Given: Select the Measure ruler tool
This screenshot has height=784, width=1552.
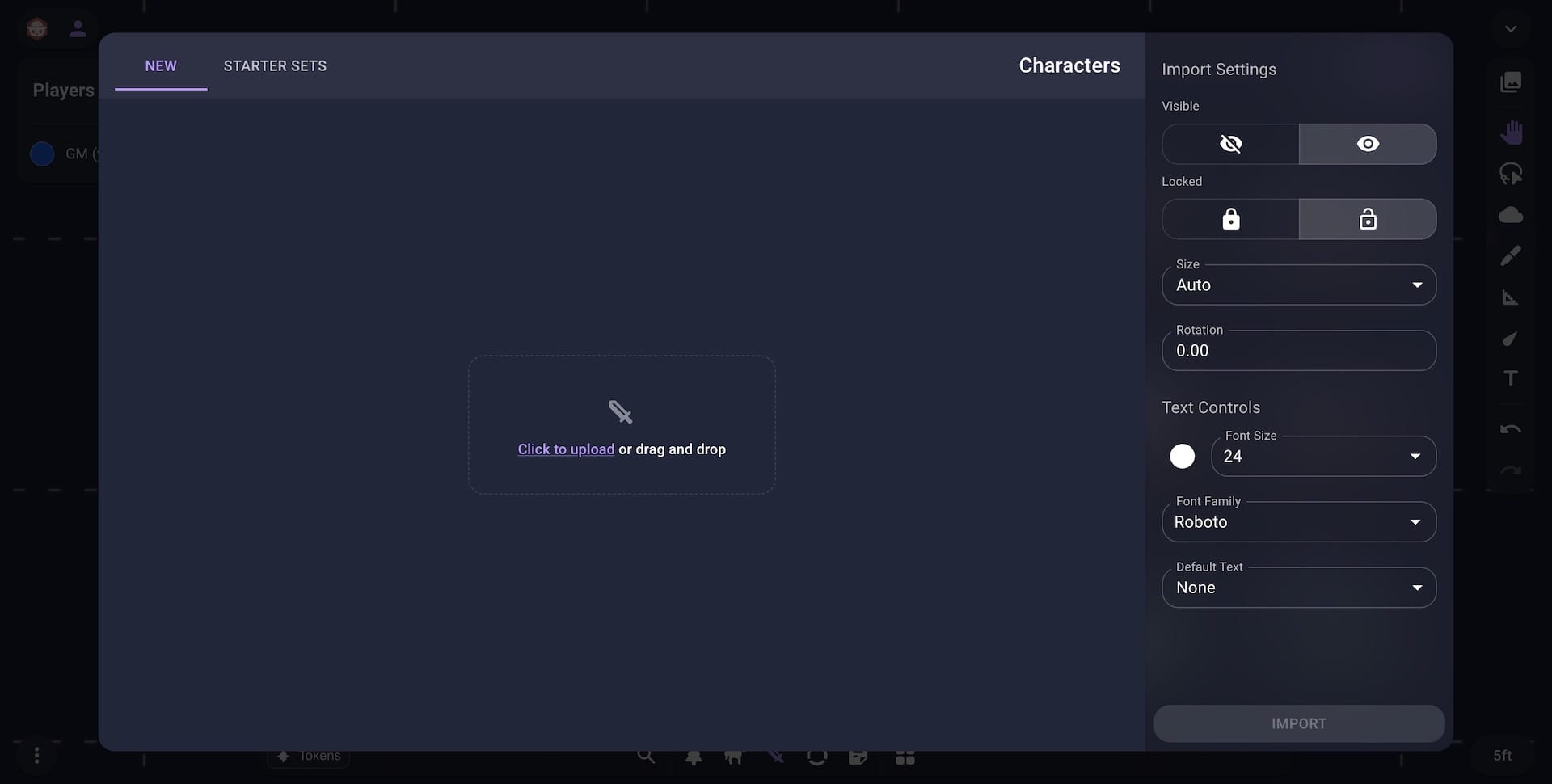Looking at the screenshot, I should pos(1512,297).
